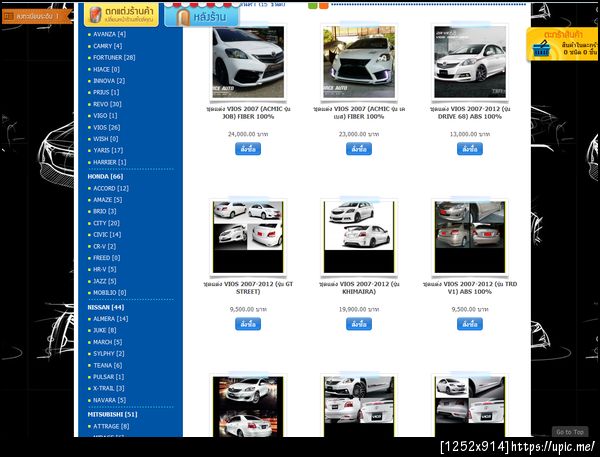Select AVANZA [4] category
Screen dimensions: 600x457
[109, 34]
